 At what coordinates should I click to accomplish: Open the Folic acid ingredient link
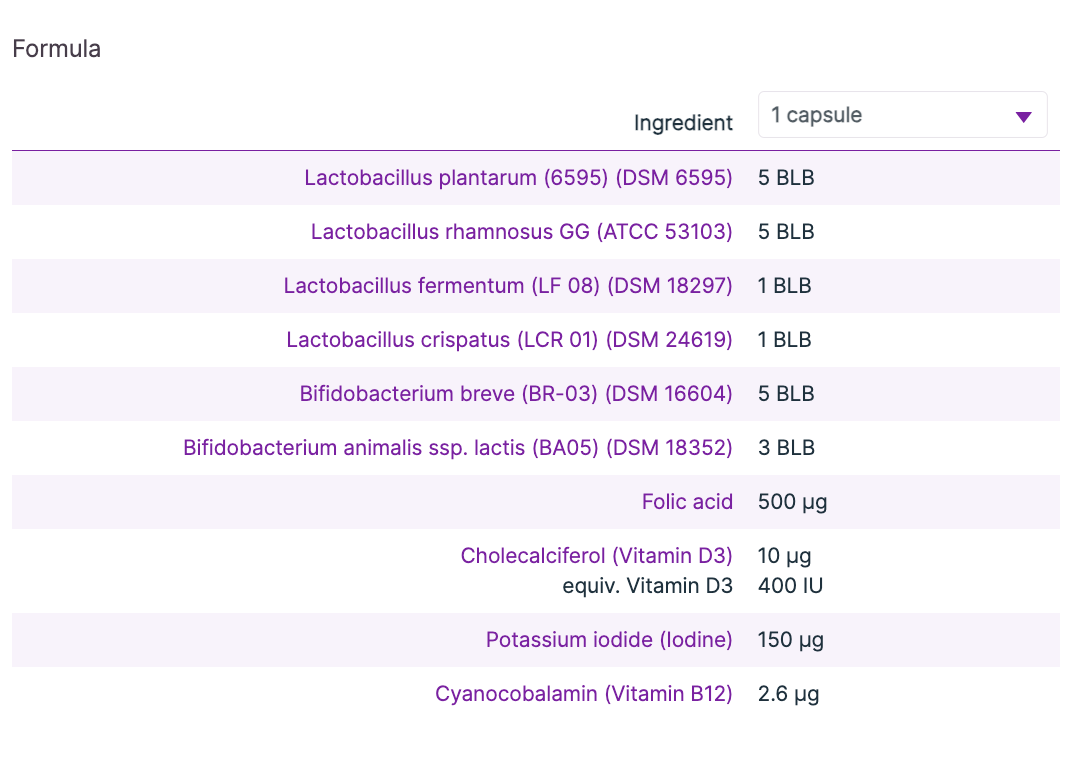coord(687,502)
